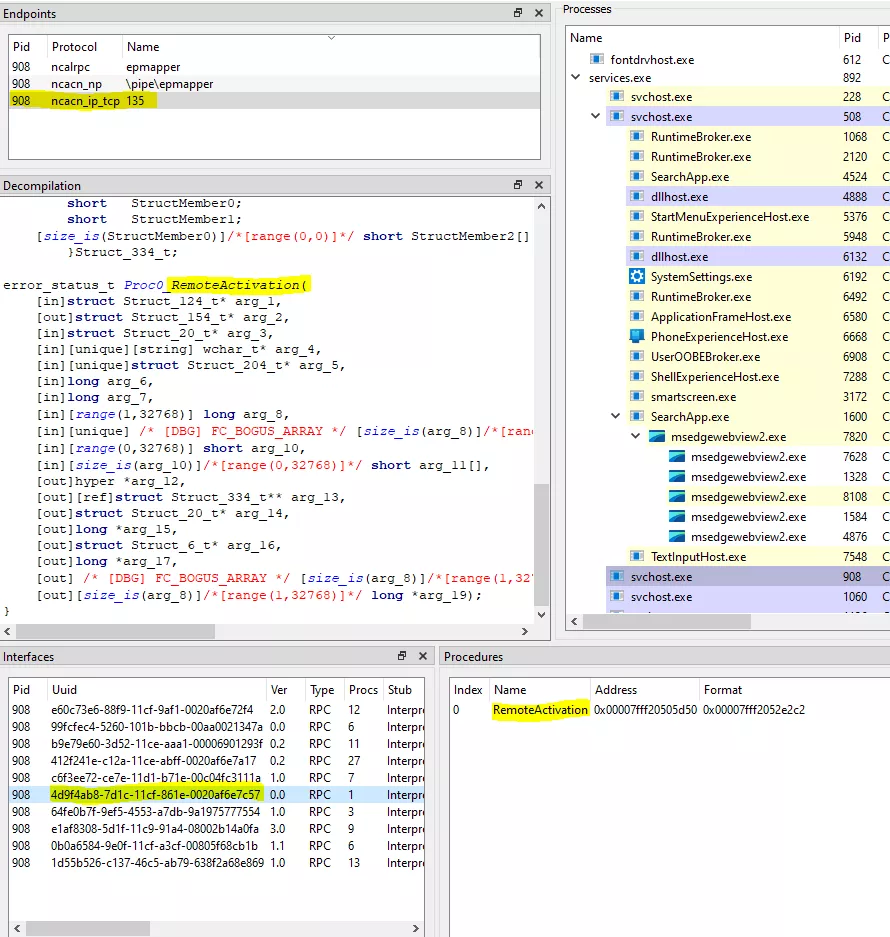This screenshot has height=937, width=890.
Task: Click the TextInputHost.exe process icon
Action: point(637,556)
